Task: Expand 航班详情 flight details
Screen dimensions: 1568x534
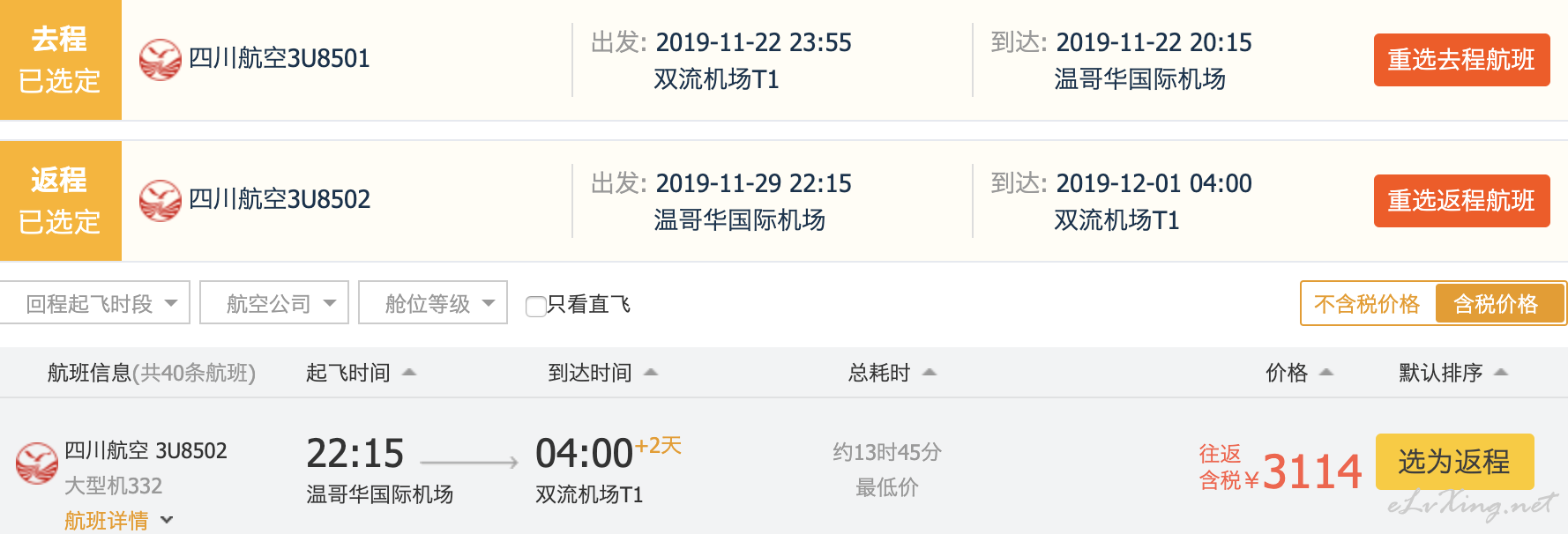Action: click(118, 521)
